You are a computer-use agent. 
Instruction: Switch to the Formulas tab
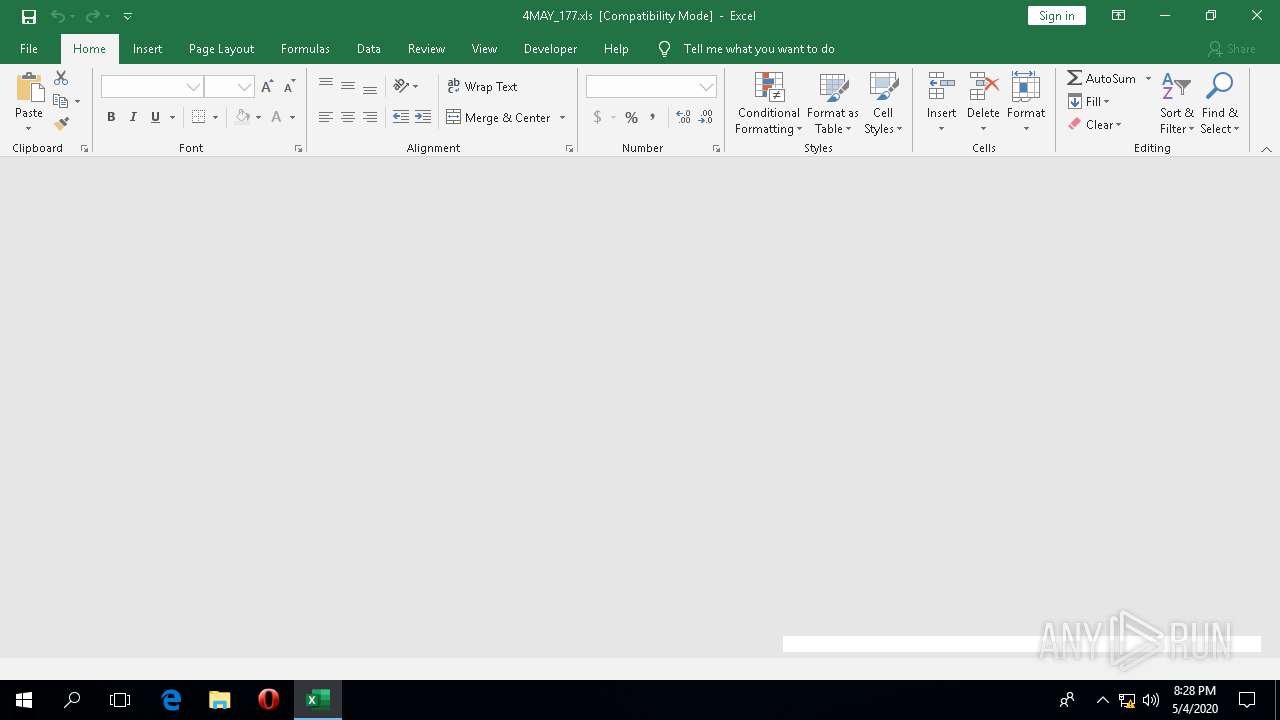click(305, 49)
